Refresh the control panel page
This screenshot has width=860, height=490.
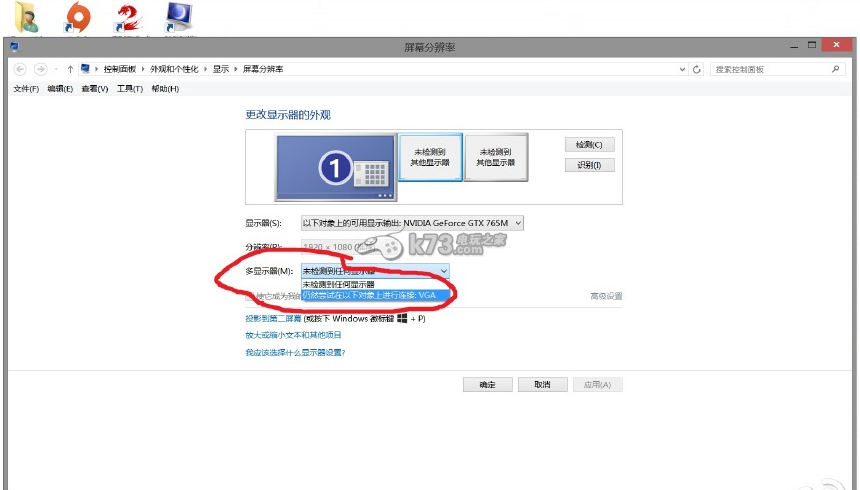(x=697, y=69)
